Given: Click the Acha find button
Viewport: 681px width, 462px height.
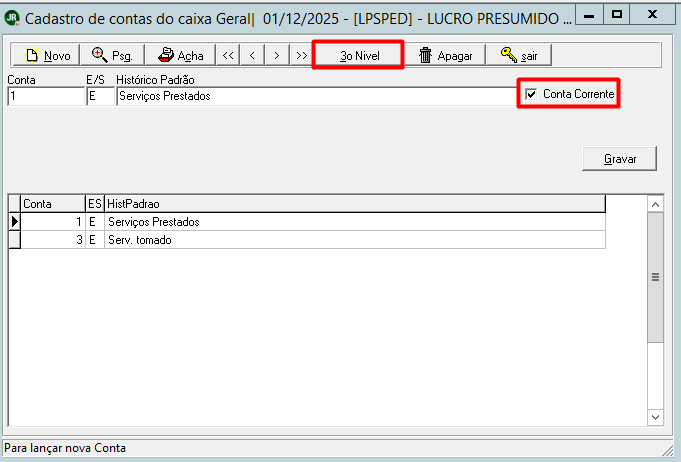Looking at the screenshot, I should point(180,55).
